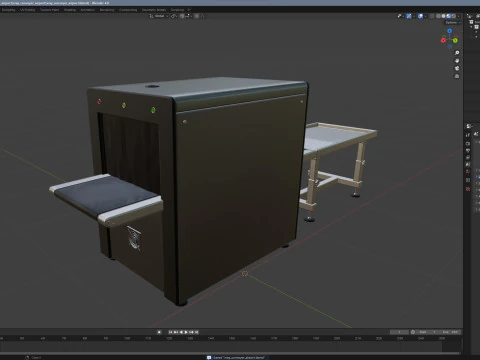
Task: Switch to the UV Editing workspace tab
Action: pyautogui.click(x=27, y=10)
